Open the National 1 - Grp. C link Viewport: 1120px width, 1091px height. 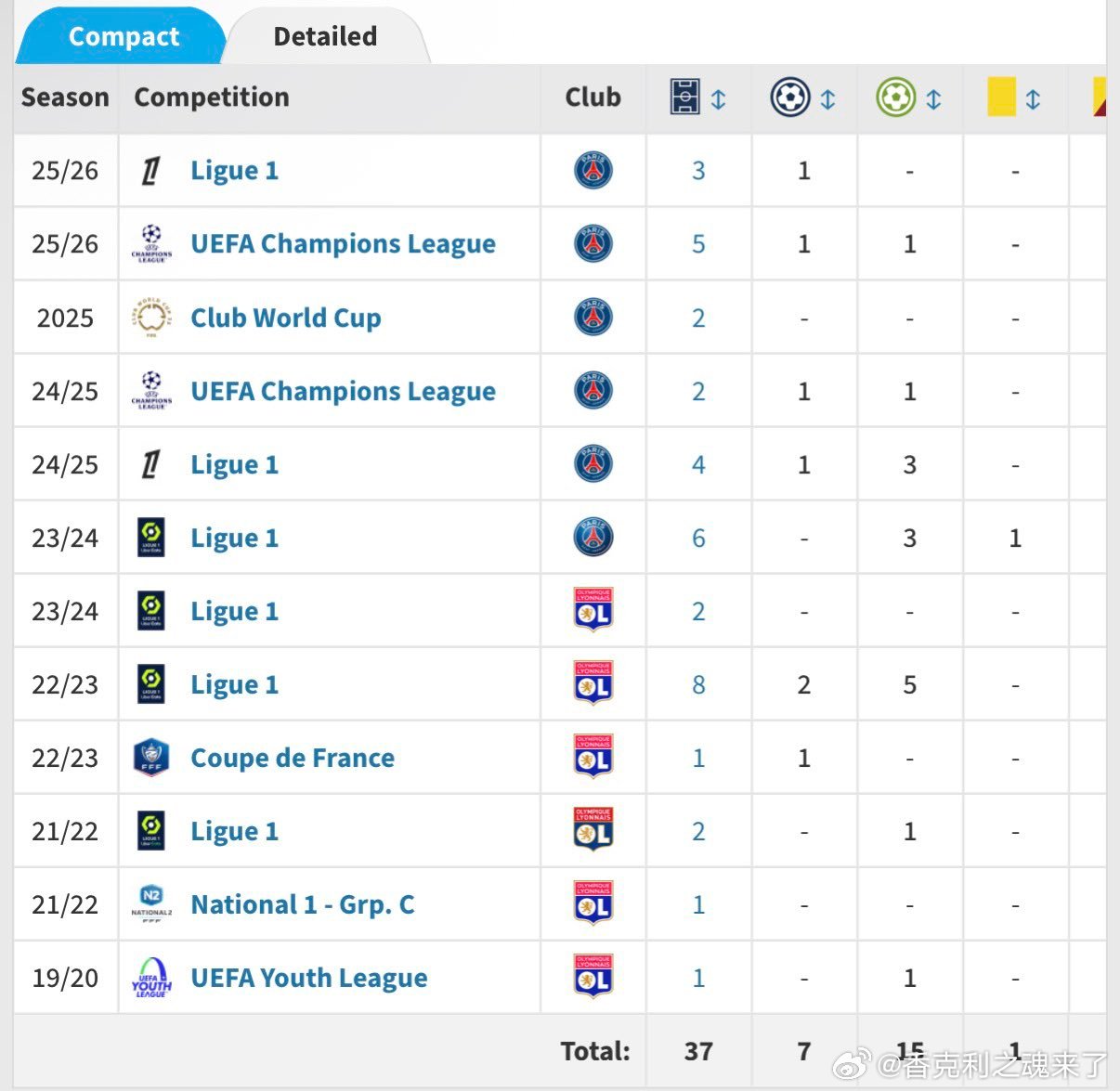point(303,904)
